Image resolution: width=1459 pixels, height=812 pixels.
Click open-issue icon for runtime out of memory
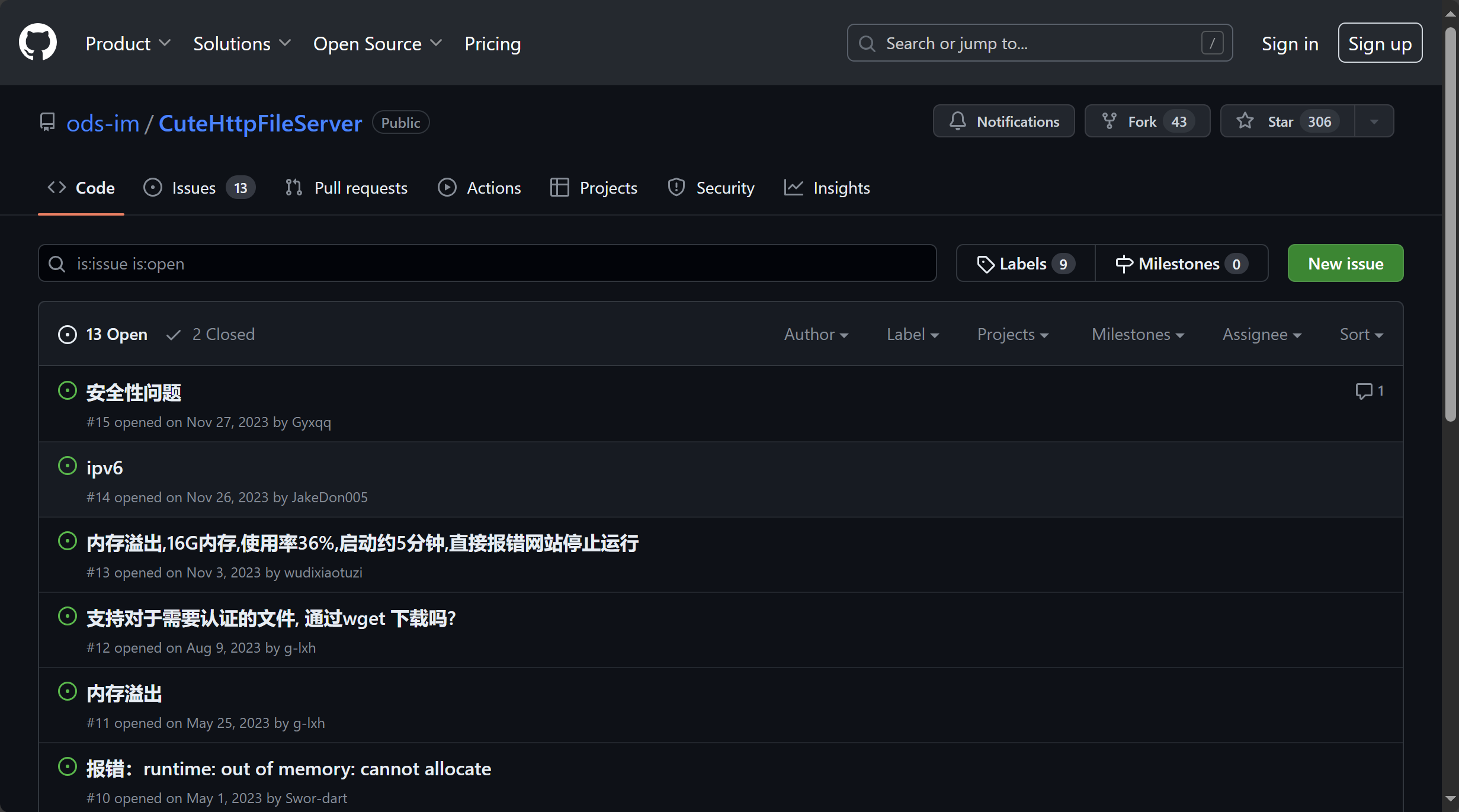coord(68,766)
